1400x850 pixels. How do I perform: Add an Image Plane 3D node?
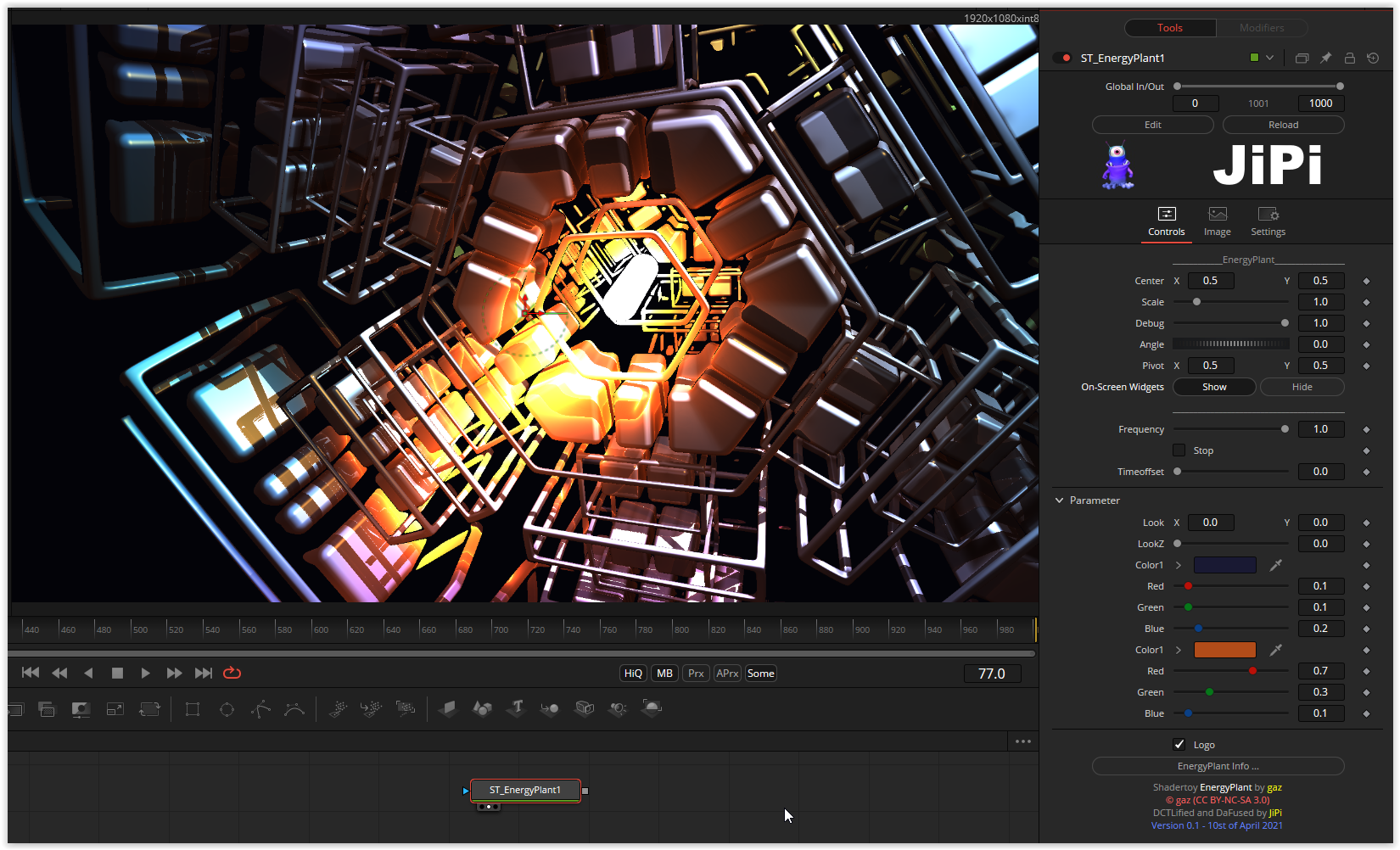click(x=448, y=708)
